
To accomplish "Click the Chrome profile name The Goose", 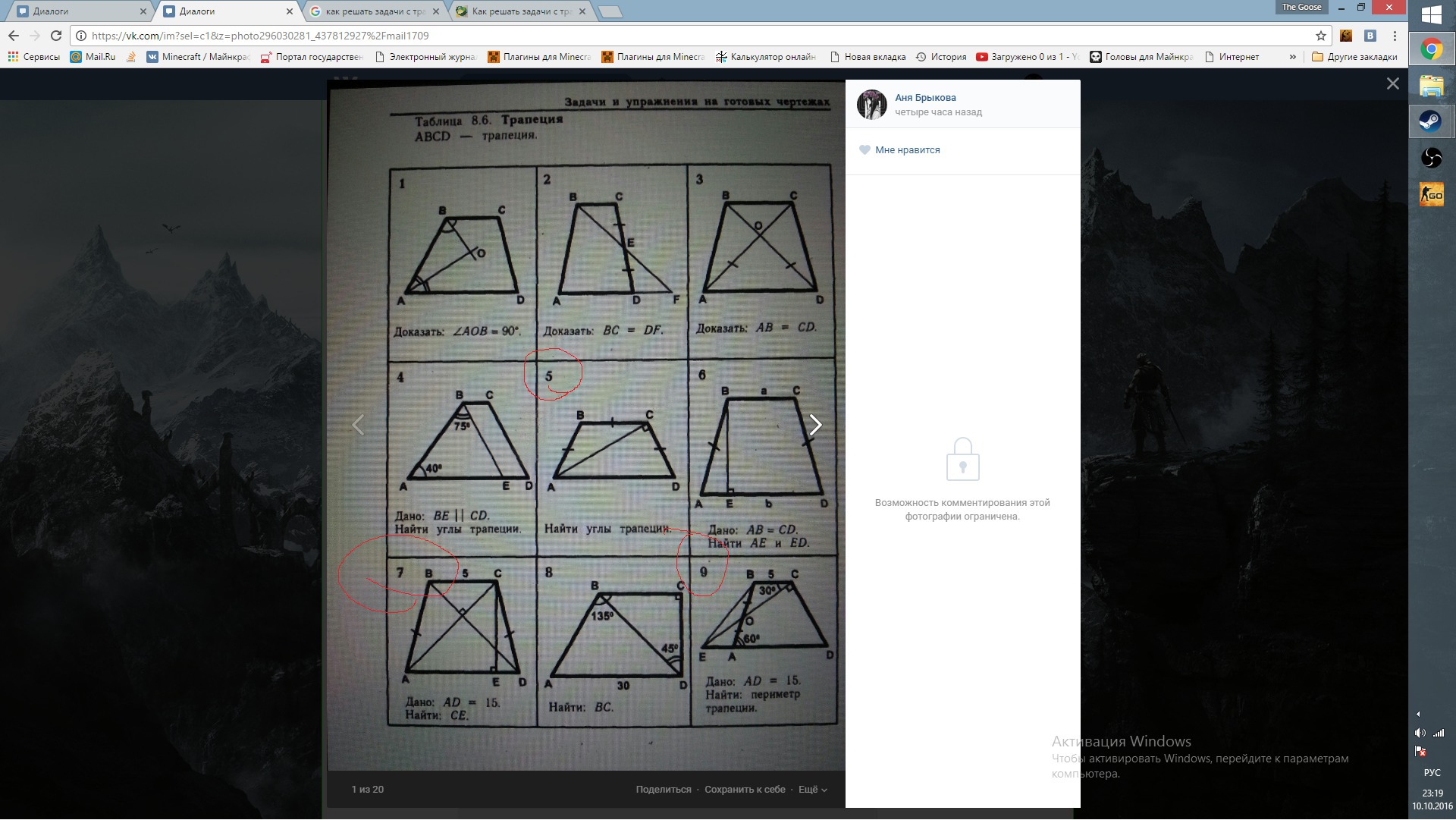I will 1301,7.
